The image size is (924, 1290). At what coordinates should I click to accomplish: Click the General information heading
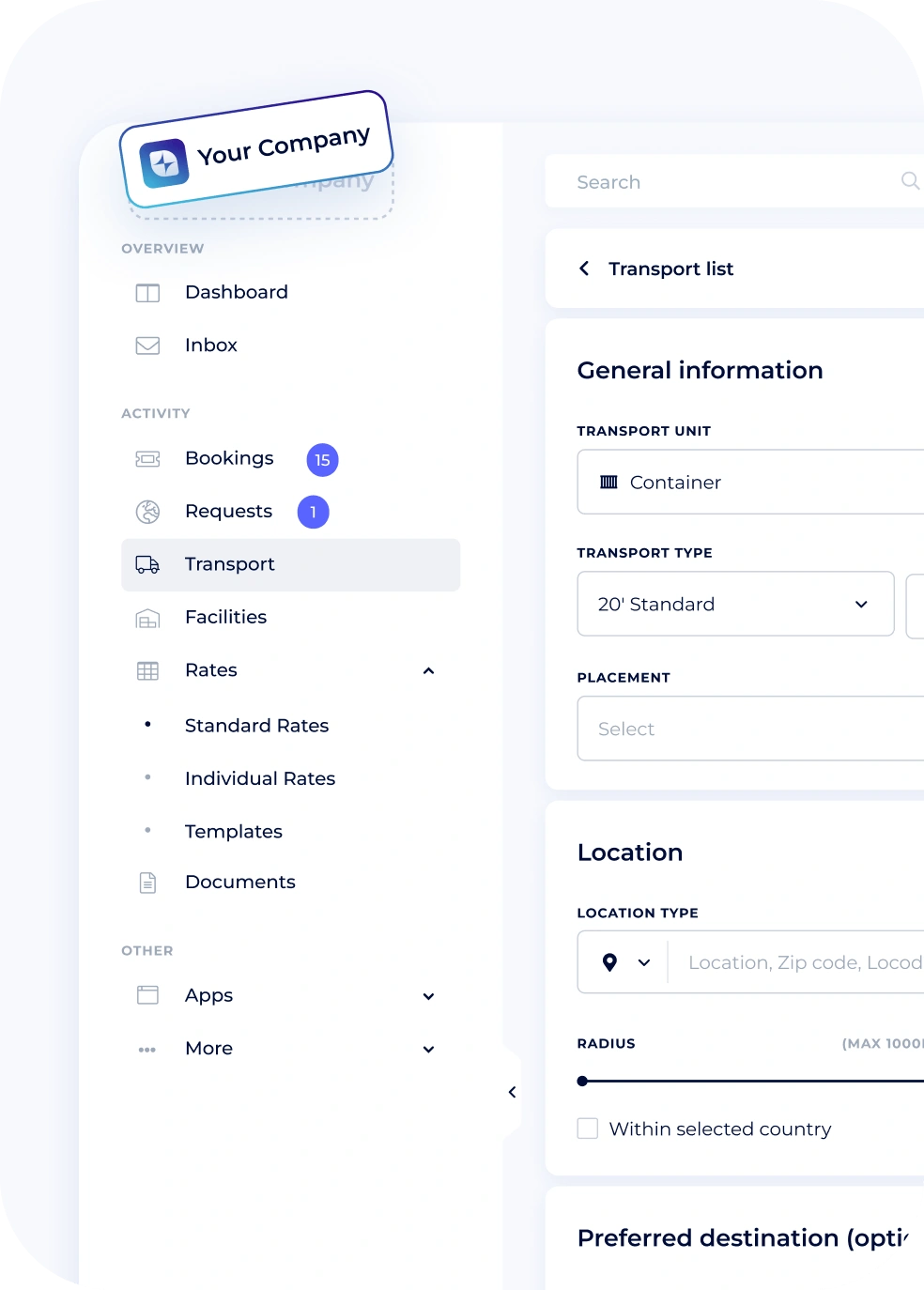coord(700,371)
